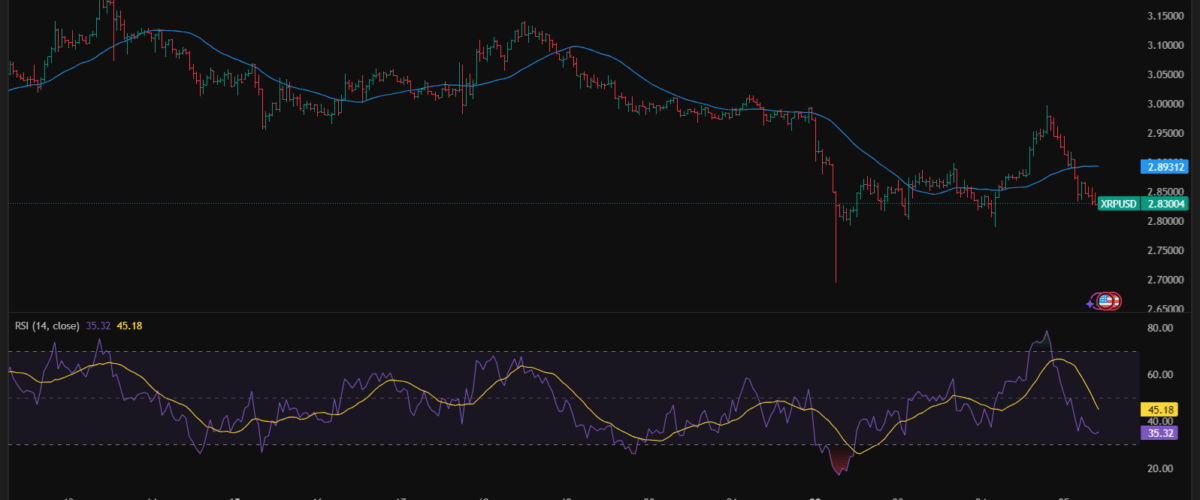Click the RSI overbought peak above 70
The height and width of the screenshot is (500, 1200).
[x=1046, y=334]
